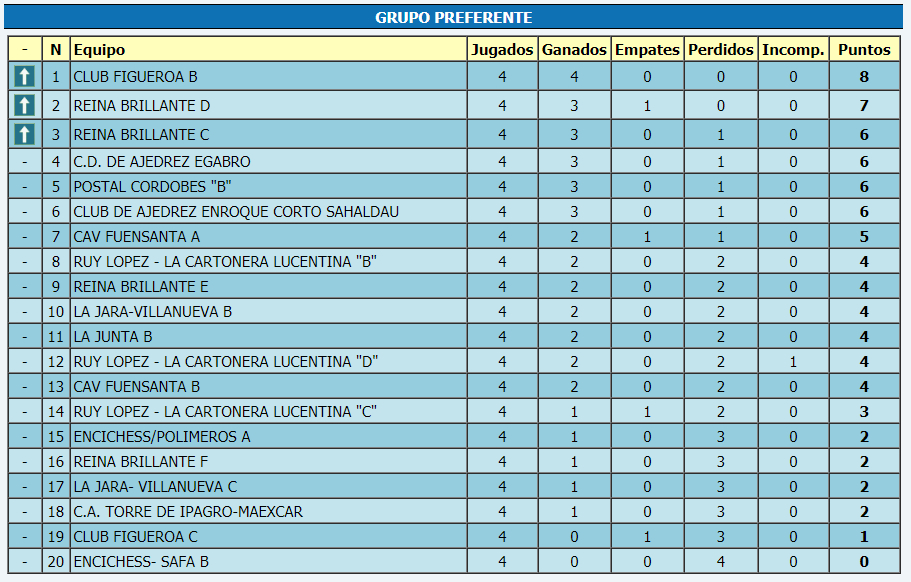Select team CAV FUENSANTA A
Image resolution: width=911 pixels, height=582 pixels.
137,236
